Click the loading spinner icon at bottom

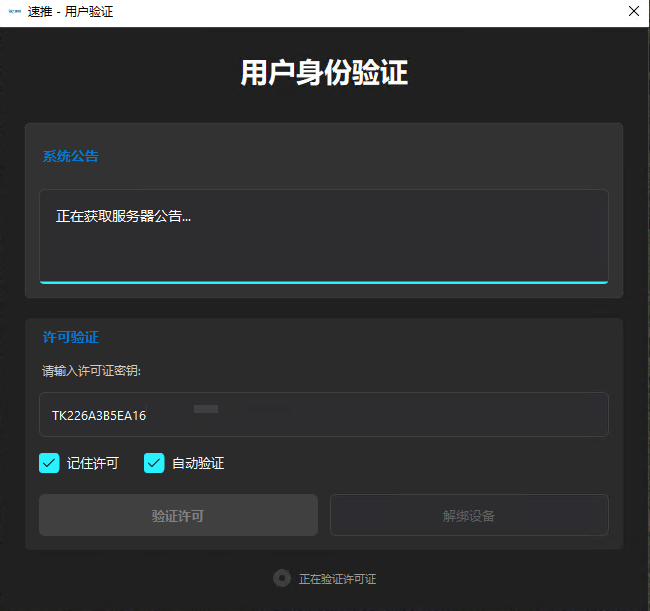(282, 578)
